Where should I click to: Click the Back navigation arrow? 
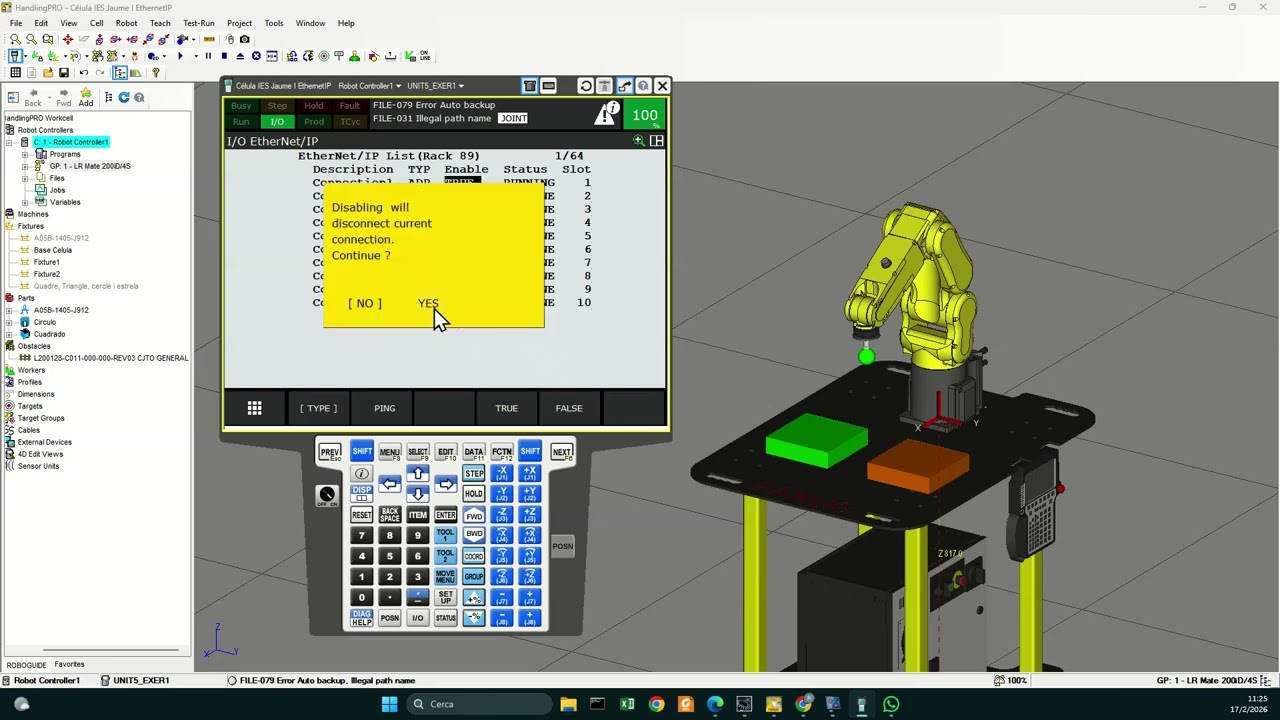[33, 98]
